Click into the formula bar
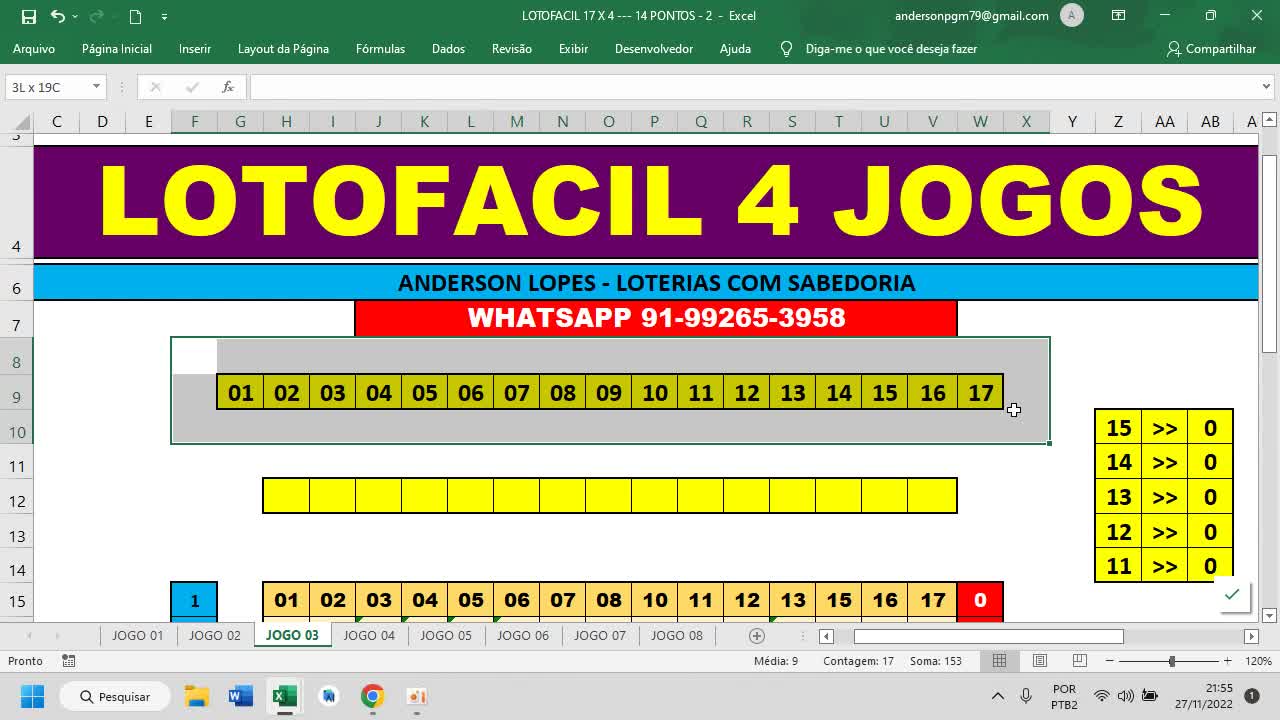The image size is (1280, 720). 753,87
